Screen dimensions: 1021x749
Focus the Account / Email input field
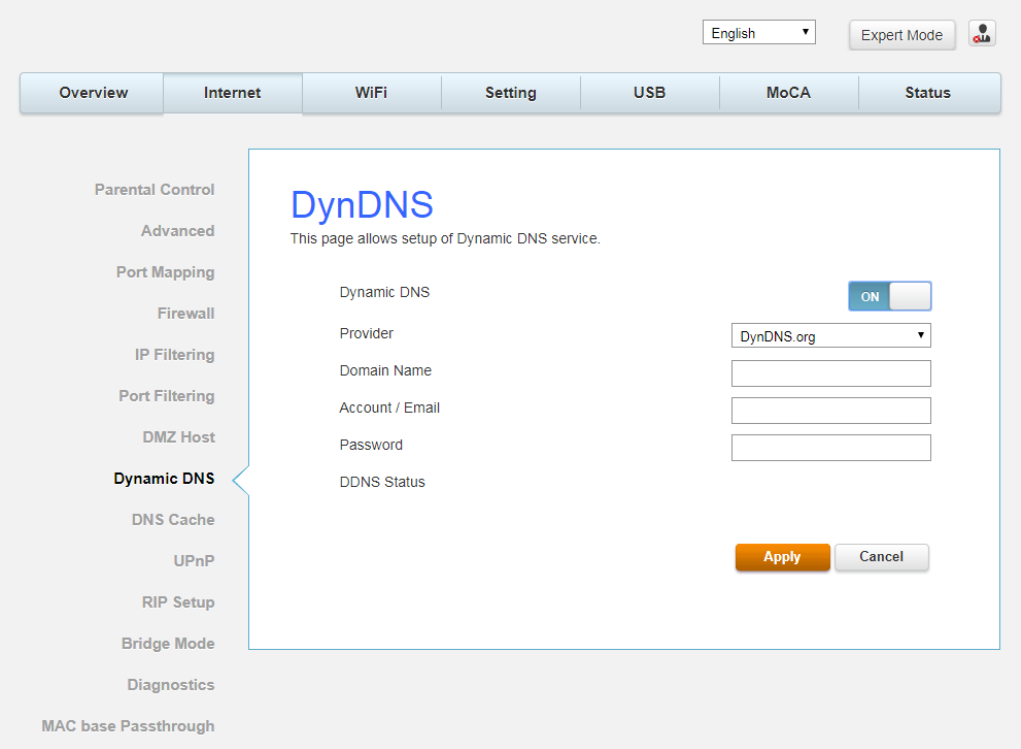831,410
